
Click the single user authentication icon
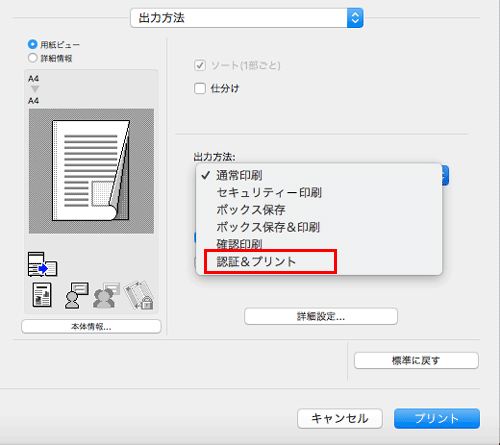pyautogui.click(x=76, y=295)
